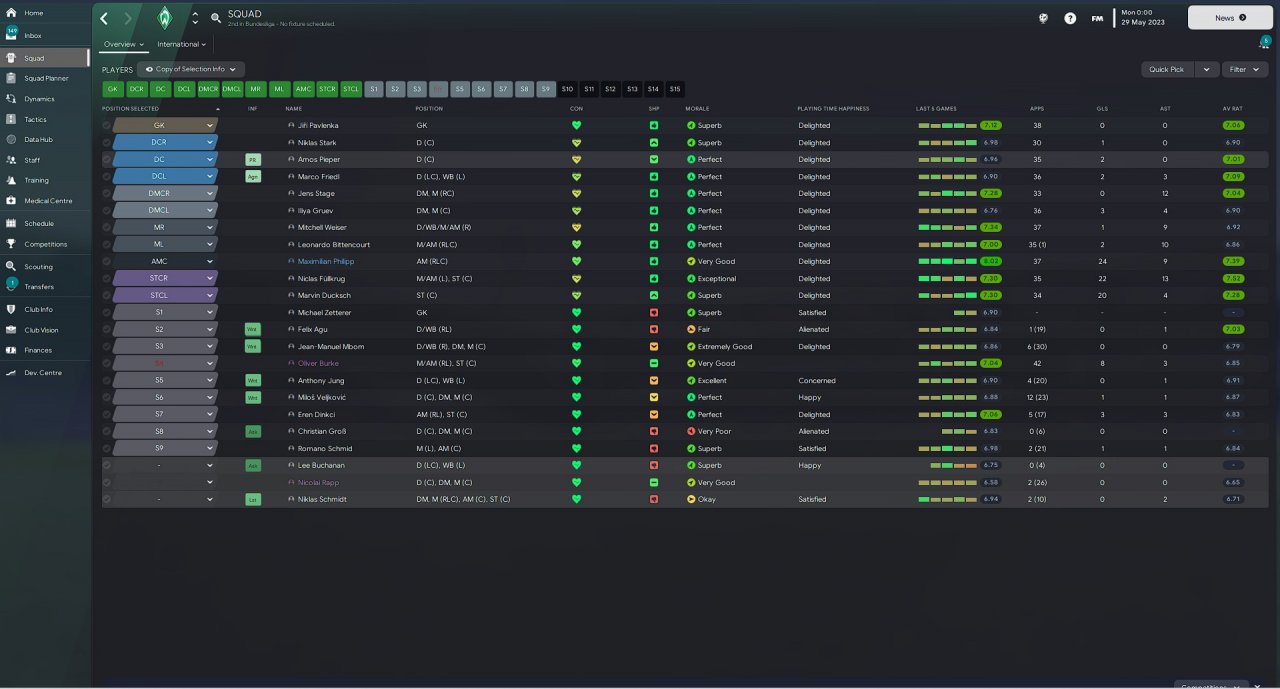The image size is (1280, 689).
Task: Open the notification icon with badge 5
Action: click(x=1264, y=43)
